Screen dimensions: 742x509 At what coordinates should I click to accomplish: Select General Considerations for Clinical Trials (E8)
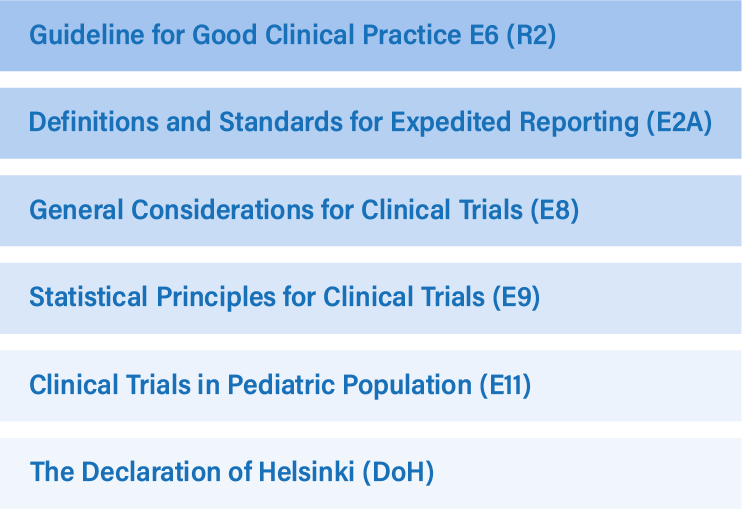click(x=371, y=211)
